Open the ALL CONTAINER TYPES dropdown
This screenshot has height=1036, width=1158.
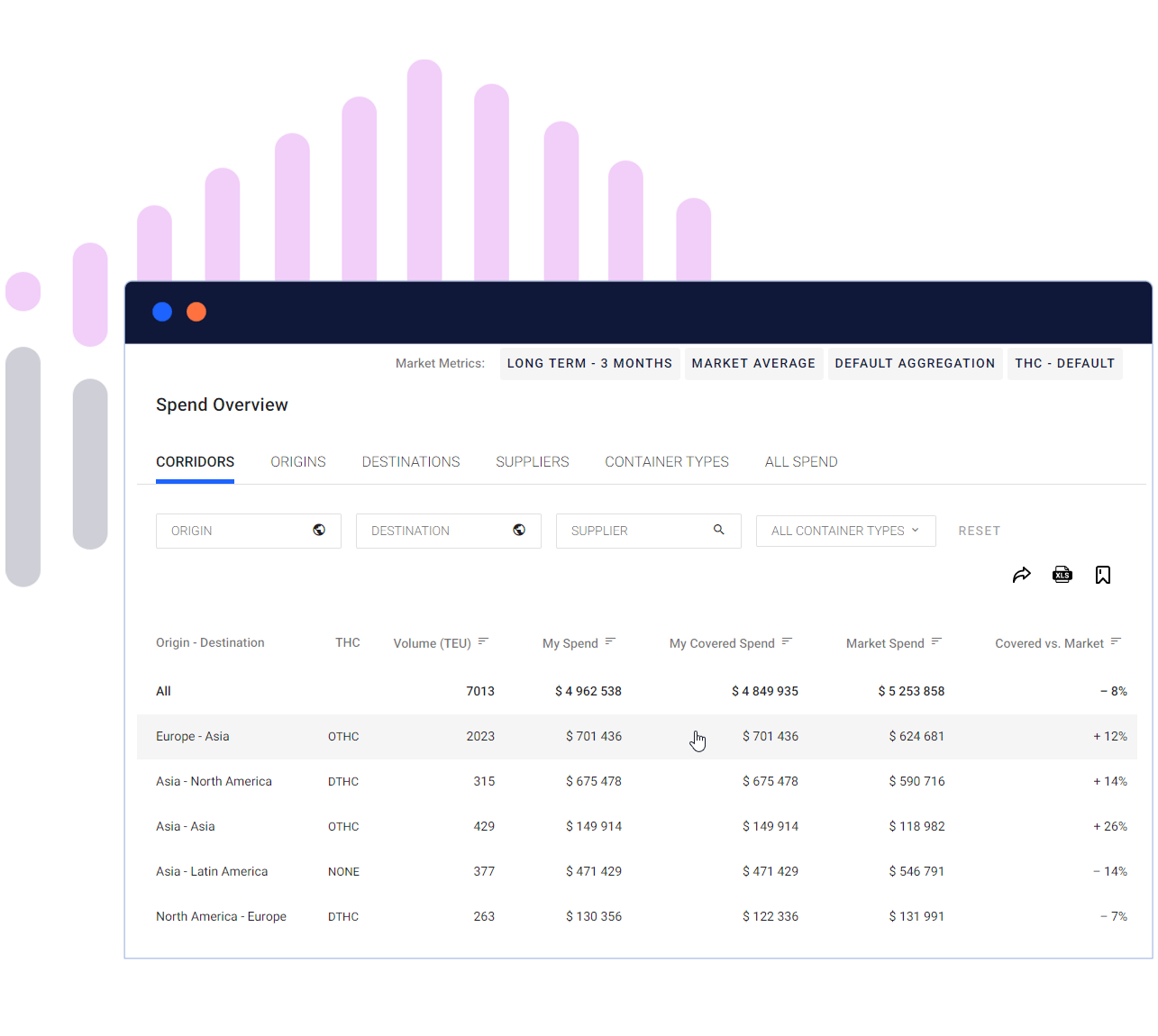844,531
